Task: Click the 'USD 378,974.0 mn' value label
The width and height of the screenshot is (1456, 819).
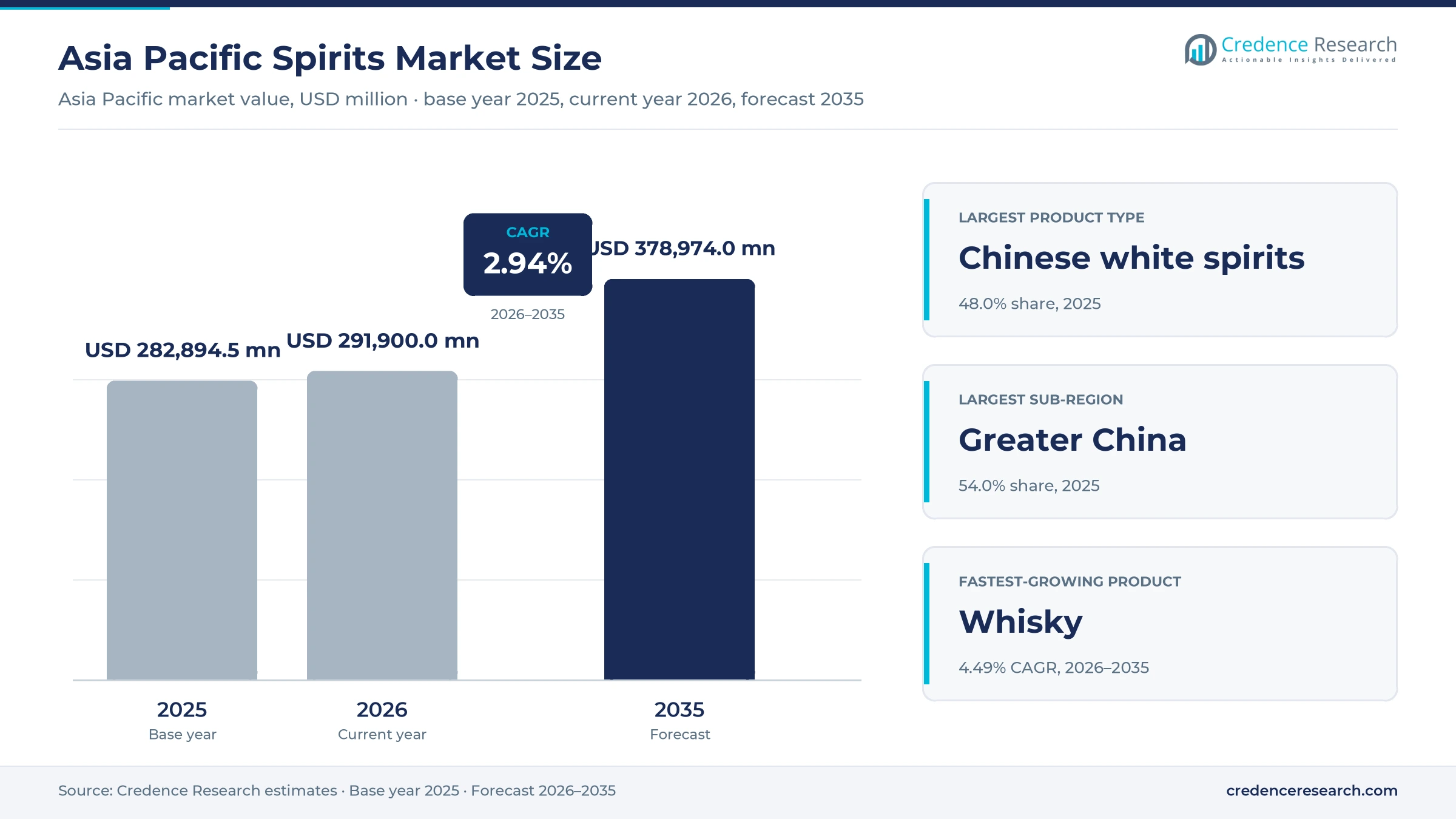Action: tap(684, 248)
